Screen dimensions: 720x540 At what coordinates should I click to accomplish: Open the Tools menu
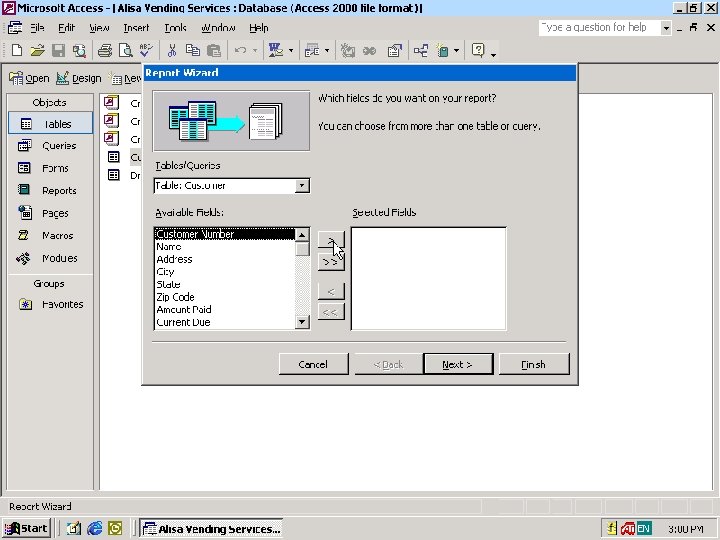coord(175,28)
